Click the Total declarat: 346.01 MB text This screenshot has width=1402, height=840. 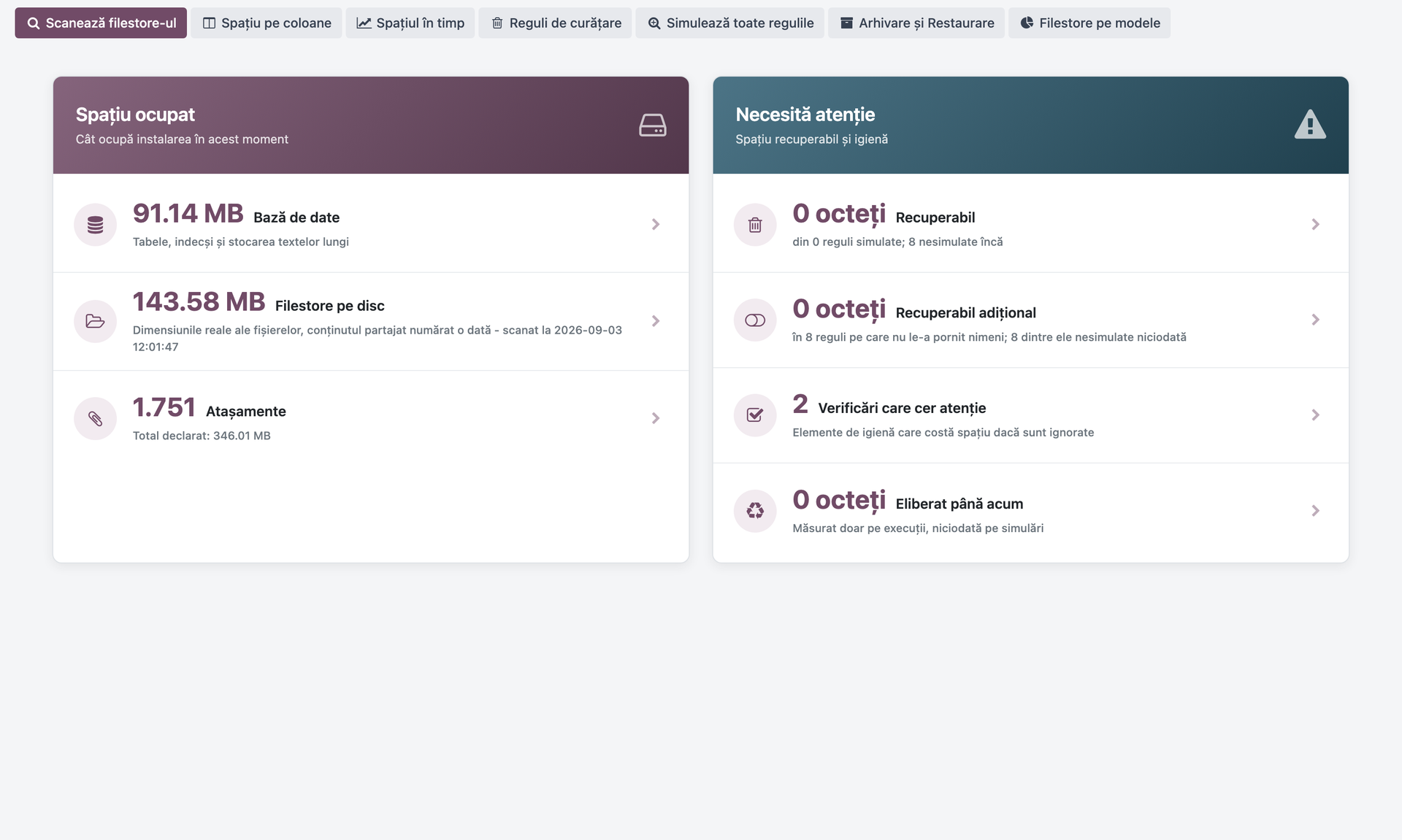click(x=202, y=436)
